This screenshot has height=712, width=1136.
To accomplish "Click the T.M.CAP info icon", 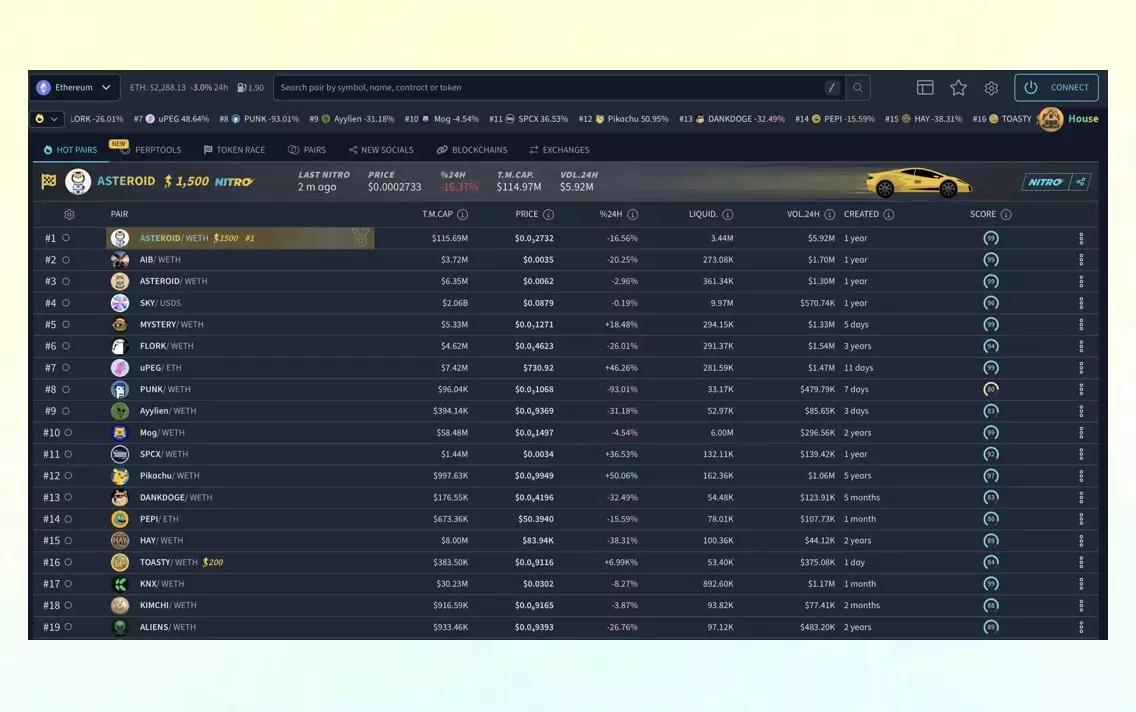I will (x=462, y=214).
